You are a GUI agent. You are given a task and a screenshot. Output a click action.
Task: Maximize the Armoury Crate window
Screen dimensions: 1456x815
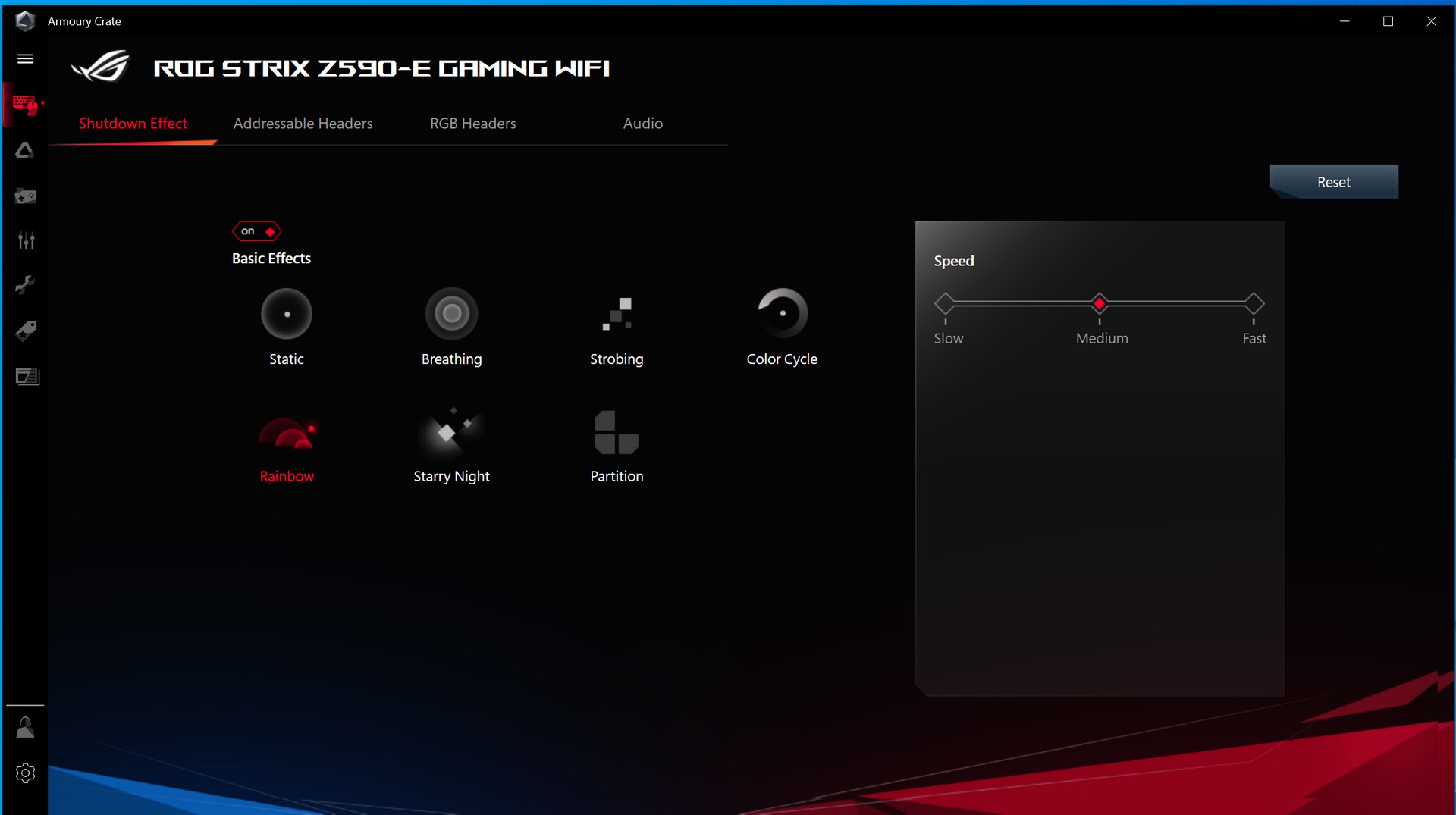[1389, 21]
